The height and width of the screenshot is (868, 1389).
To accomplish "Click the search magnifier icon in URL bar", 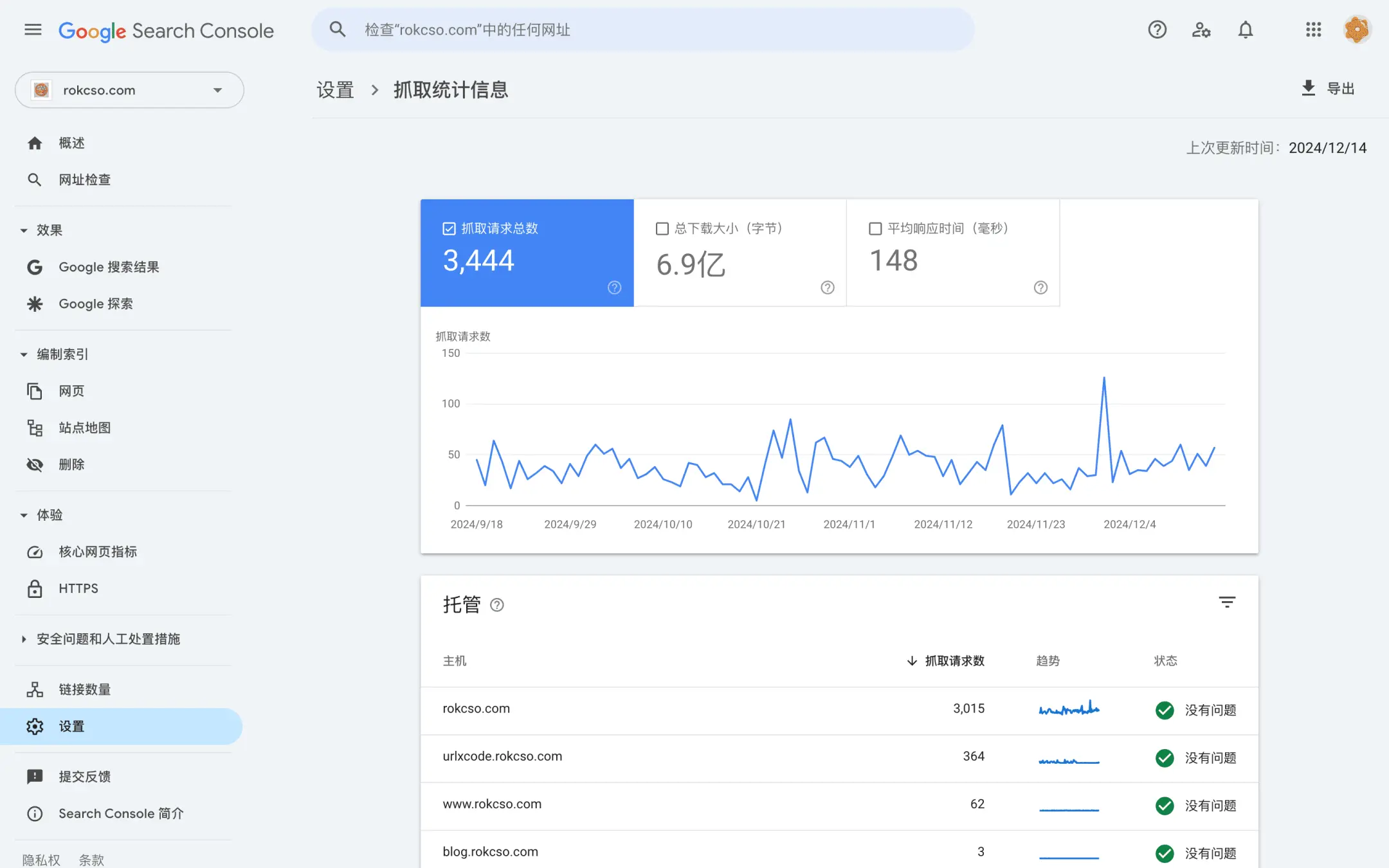I will (x=338, y=30).
